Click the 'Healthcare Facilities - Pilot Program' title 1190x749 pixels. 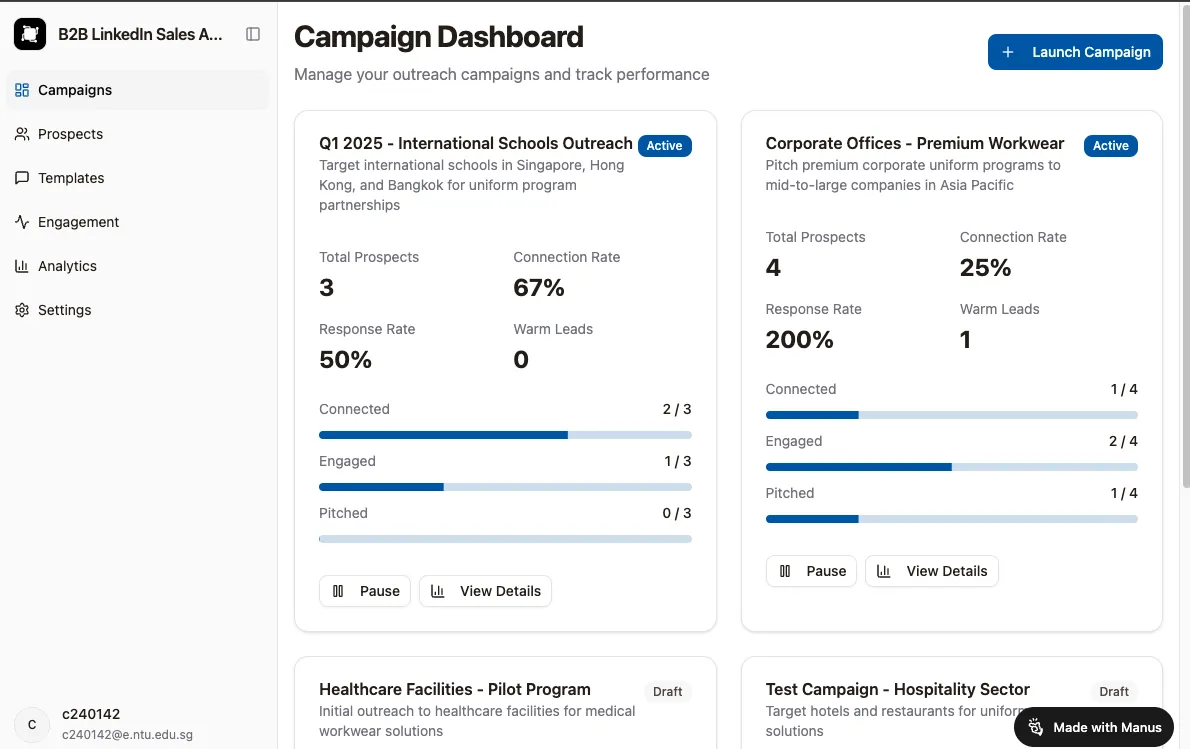click(455, 689)
